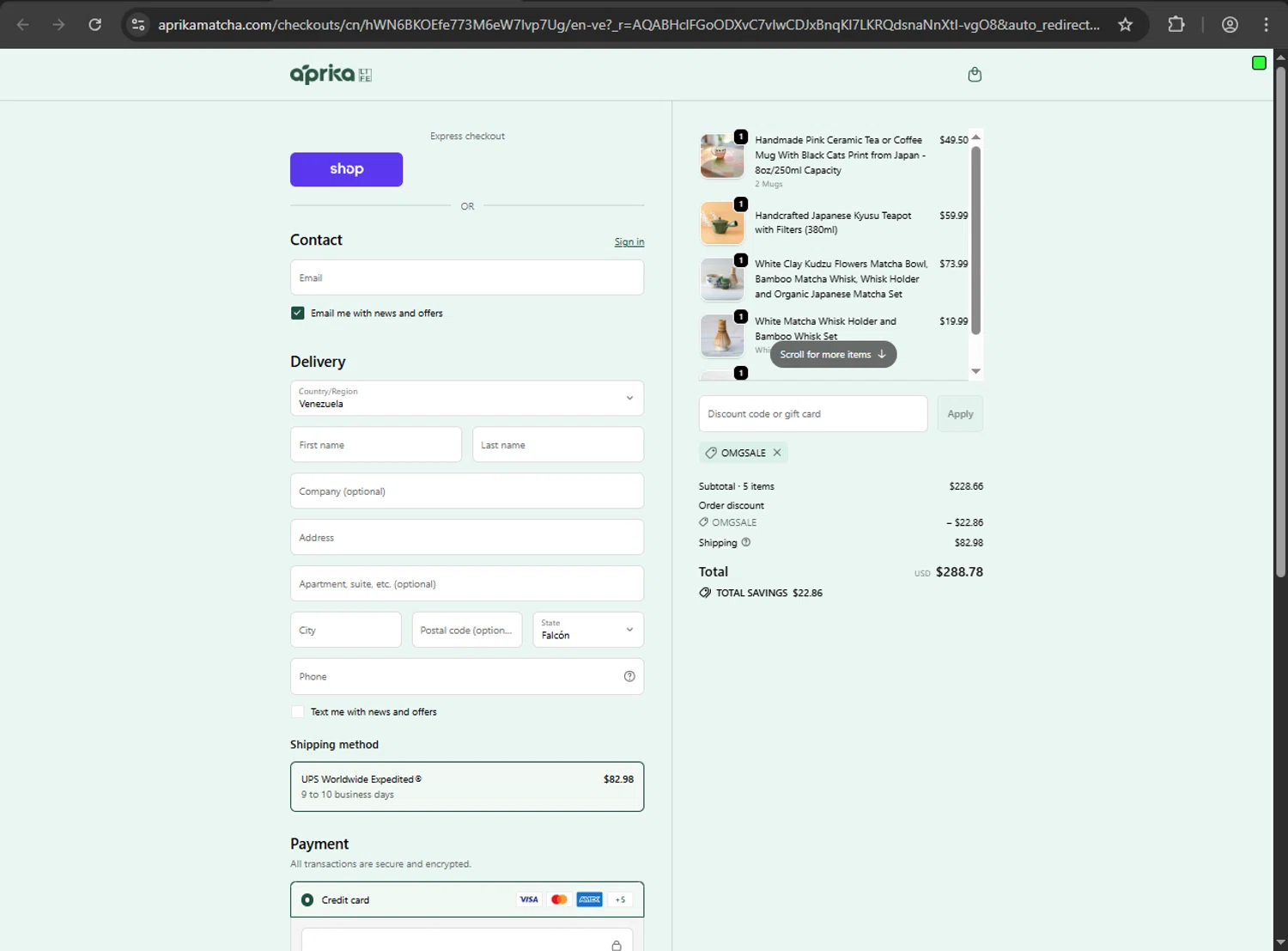View site information icon in address bar

coord(138,25)
